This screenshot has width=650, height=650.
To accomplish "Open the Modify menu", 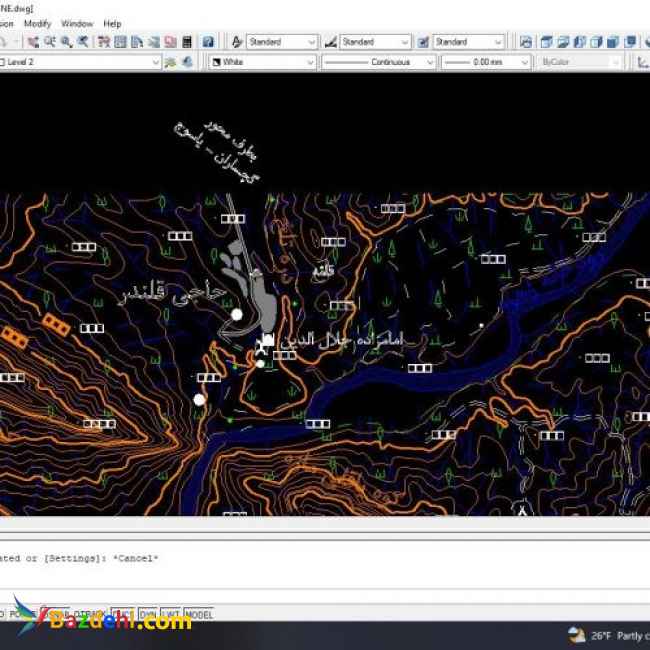I will [37, 23].
